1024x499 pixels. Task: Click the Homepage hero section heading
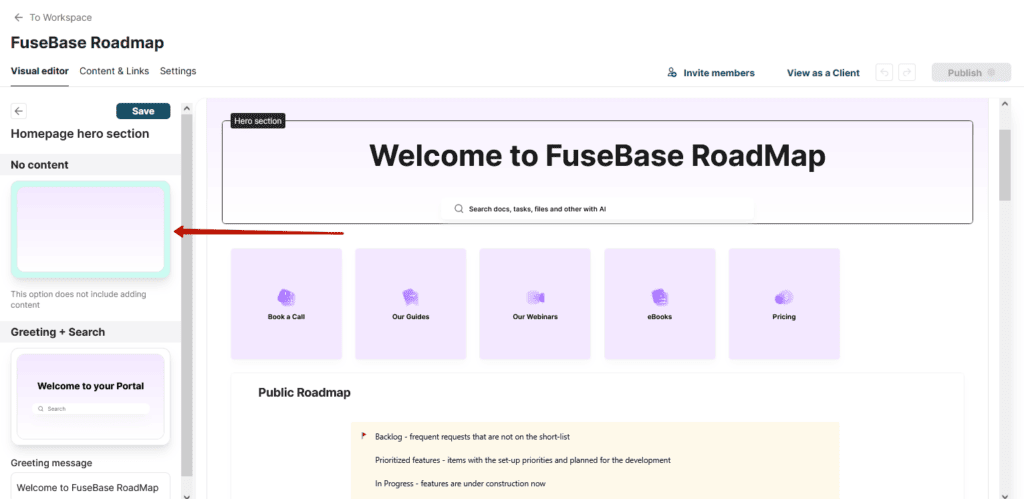[80, 134]
